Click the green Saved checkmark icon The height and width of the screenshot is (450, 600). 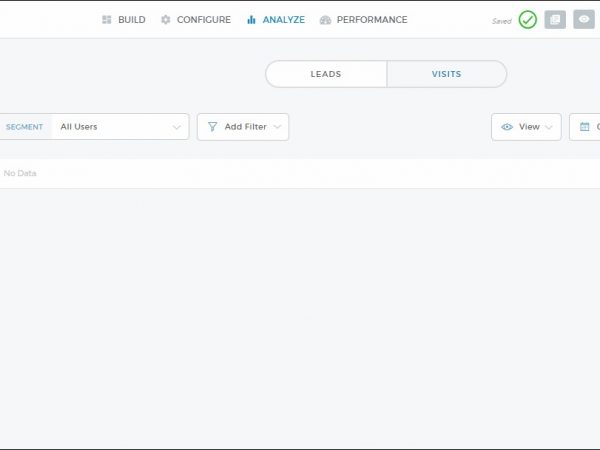527,20
